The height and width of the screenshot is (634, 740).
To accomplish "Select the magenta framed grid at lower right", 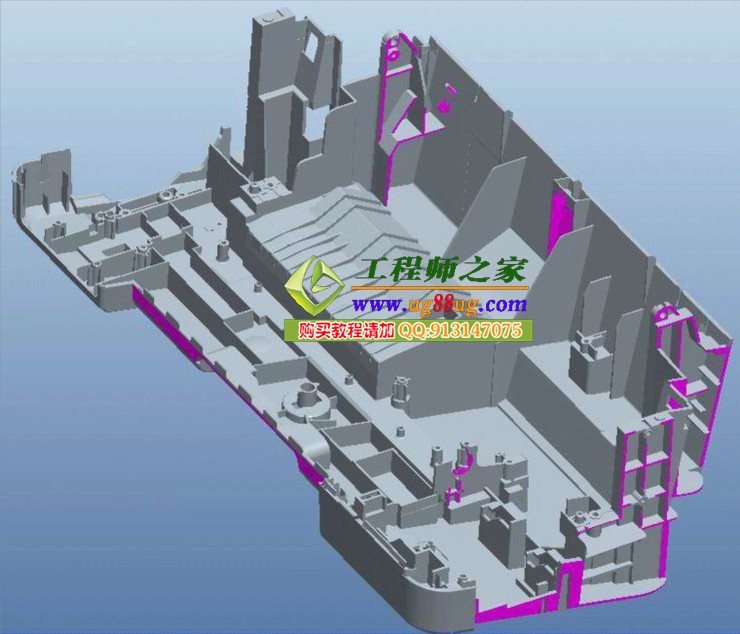I will click(641, 470).
